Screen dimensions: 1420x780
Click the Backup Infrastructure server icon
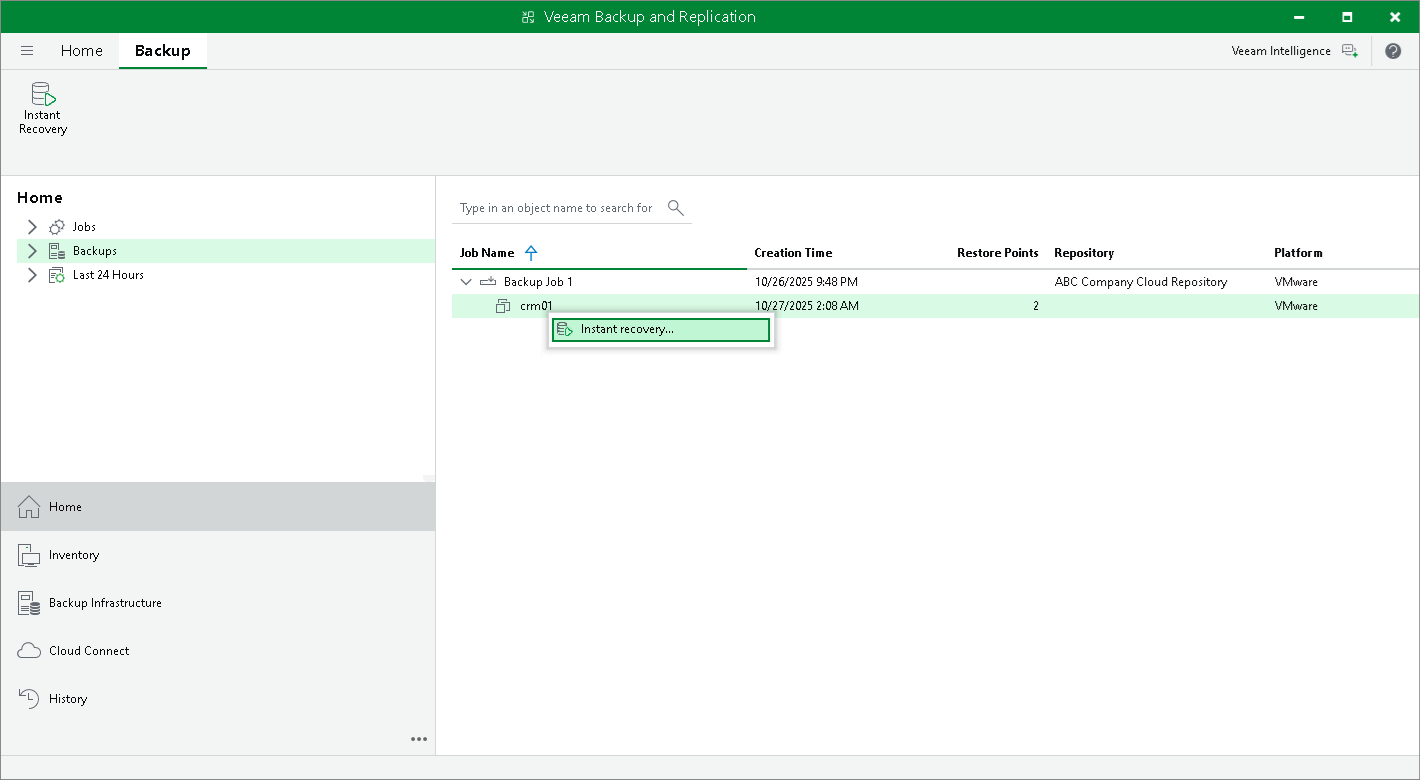(x=29, y=603)
